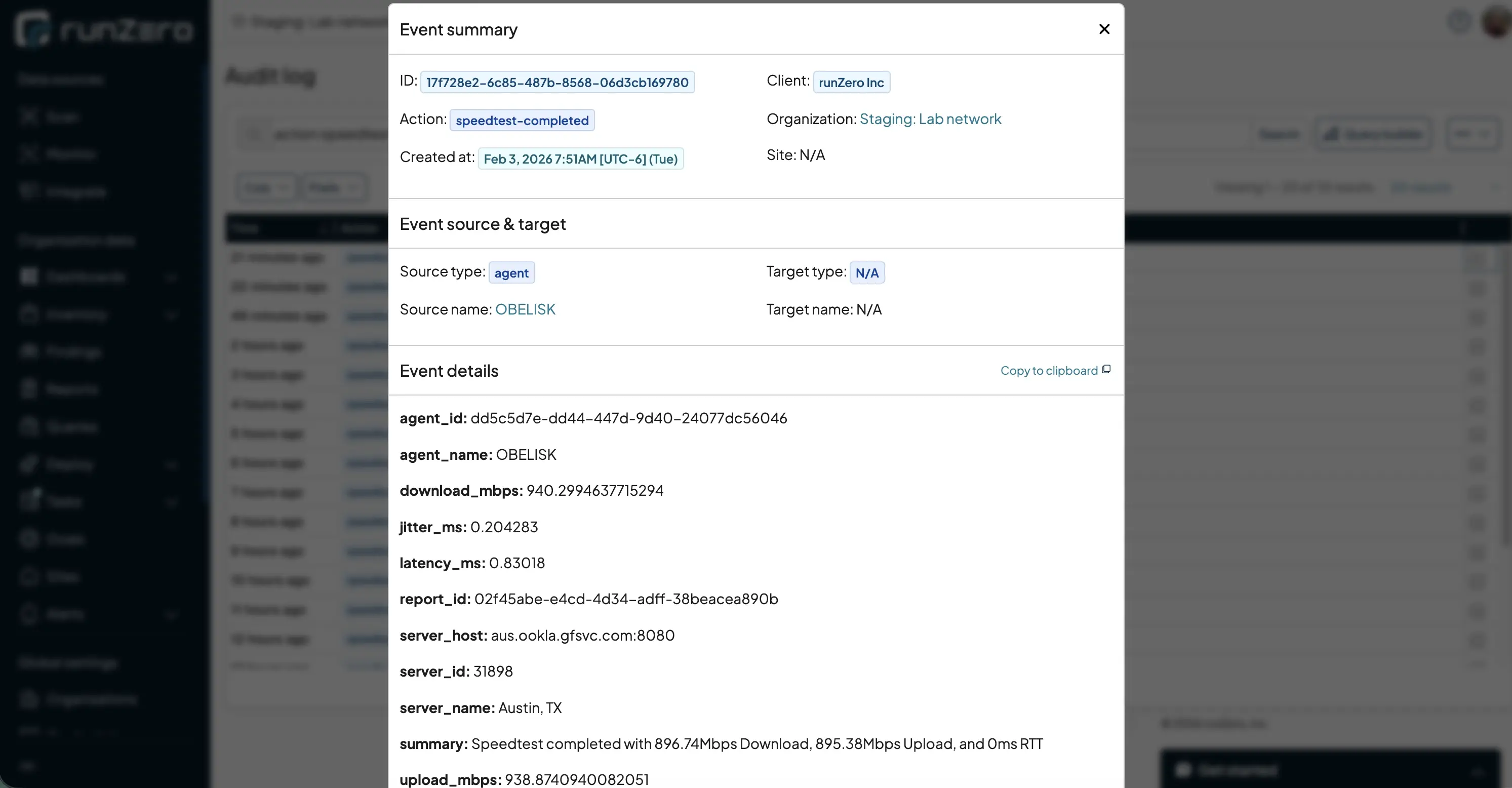1512x788 pixels.
Task: Click the Scan icon under Data sources
Action: [x=29, y=116]
